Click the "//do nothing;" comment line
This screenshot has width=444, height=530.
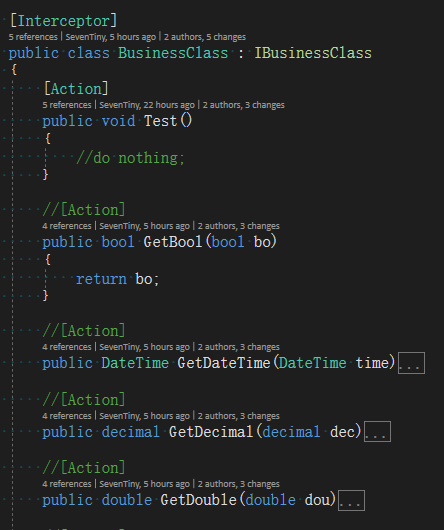tap(130, 158)
